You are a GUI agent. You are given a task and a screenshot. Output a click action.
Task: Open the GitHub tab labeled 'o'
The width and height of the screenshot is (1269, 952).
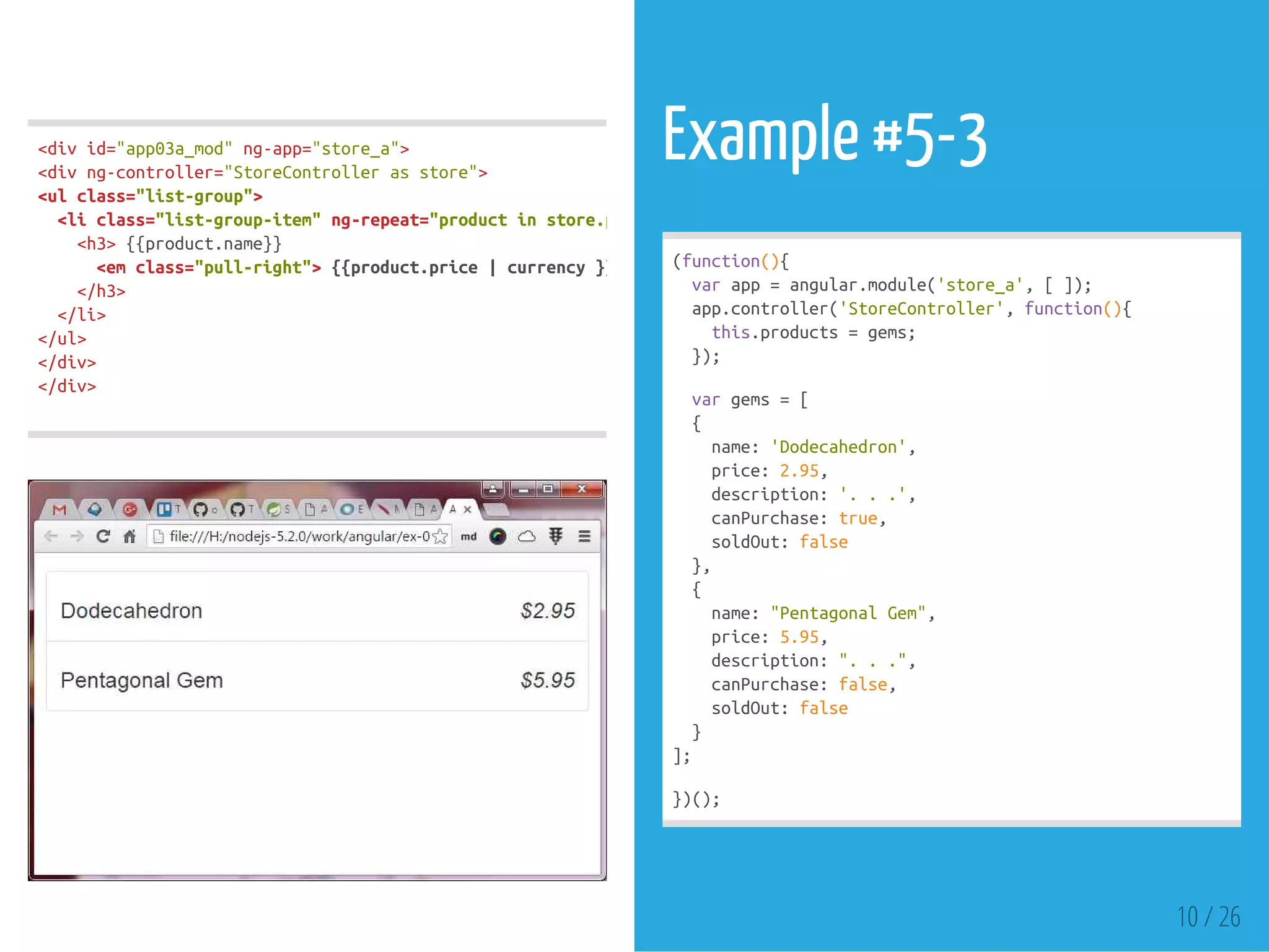(205, 509)
